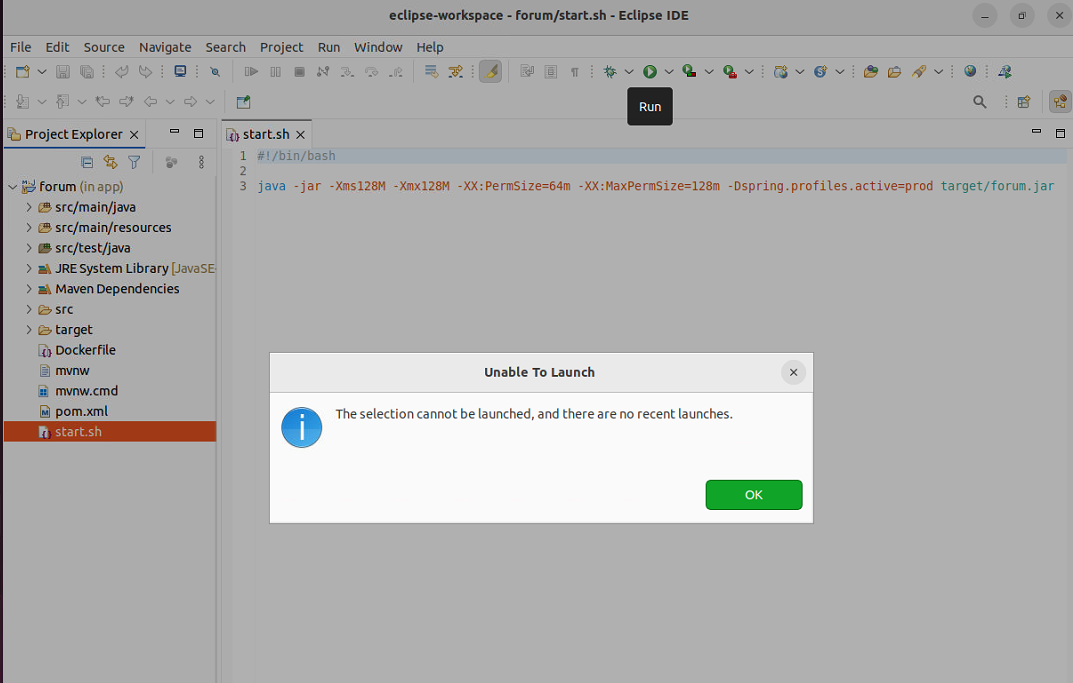1073x683 pixels.
Task: Open the Debug button dropdown arrow
Action: click(629, 71)
